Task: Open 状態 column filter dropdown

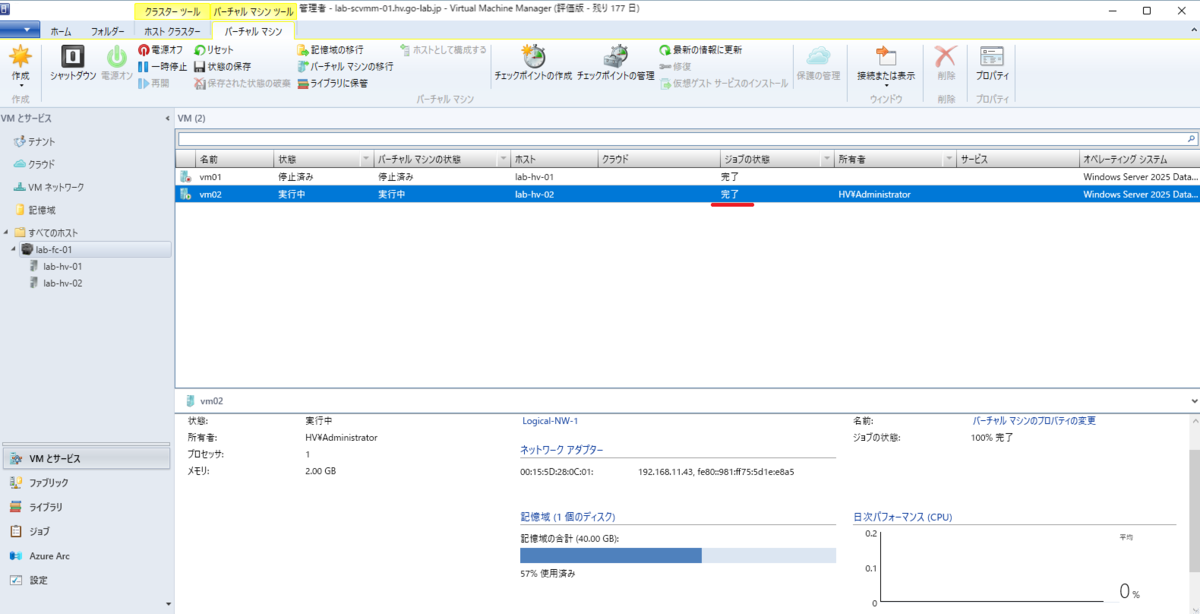Action: 366,159
